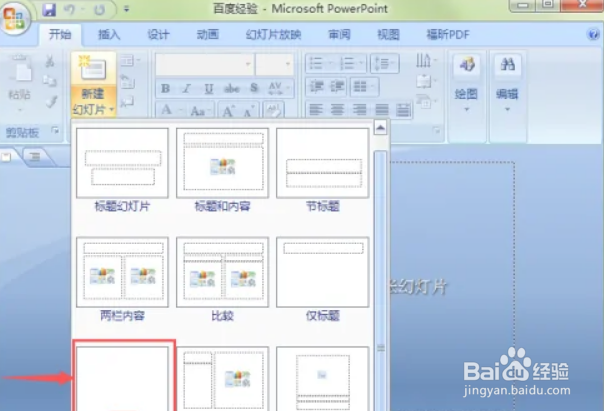Center the text

coord(337,110)
